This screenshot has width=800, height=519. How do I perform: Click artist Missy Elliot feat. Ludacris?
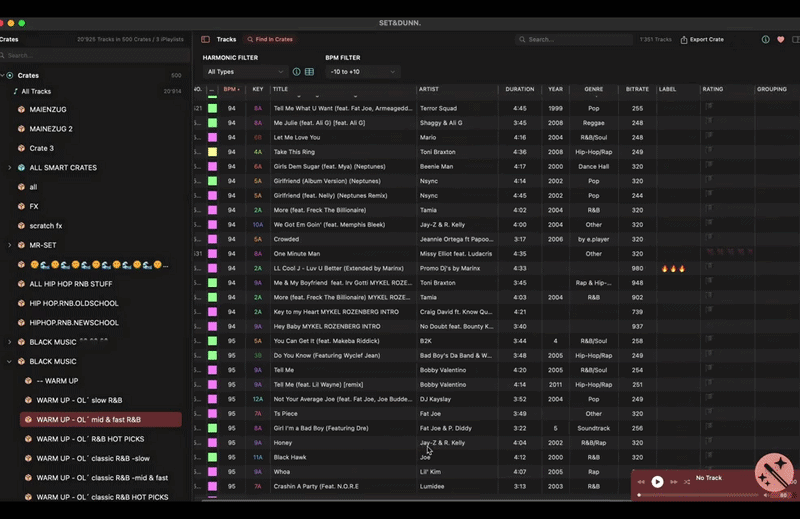[456, 254]
